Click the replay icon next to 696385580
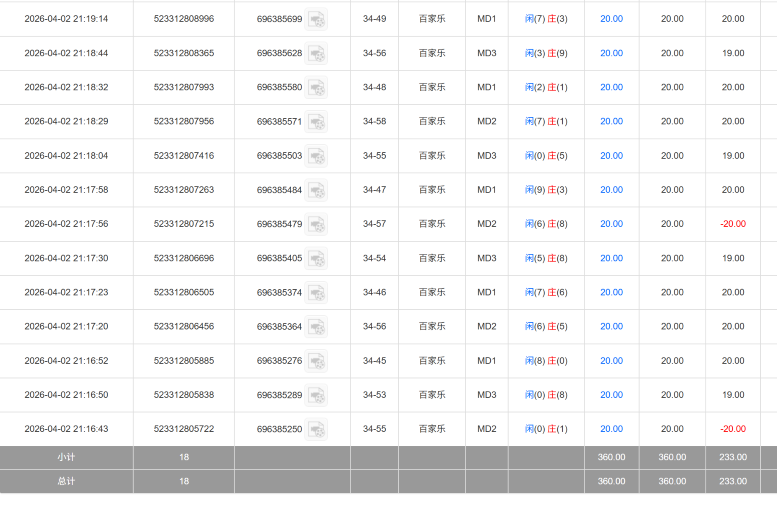The image size is (777, 505). [316, 87]
